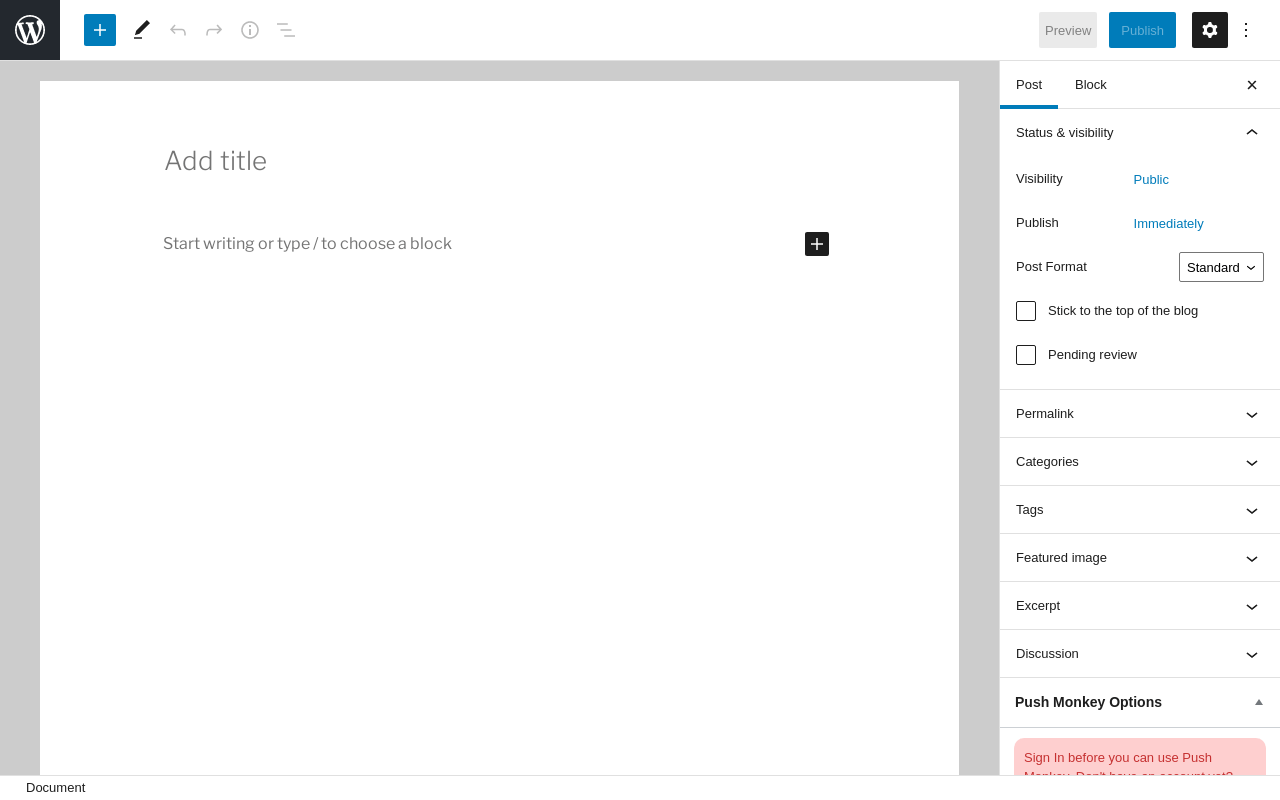Screen dimensions: 1280x800
Task: Expand the Categories panel
Action: 1140,462
